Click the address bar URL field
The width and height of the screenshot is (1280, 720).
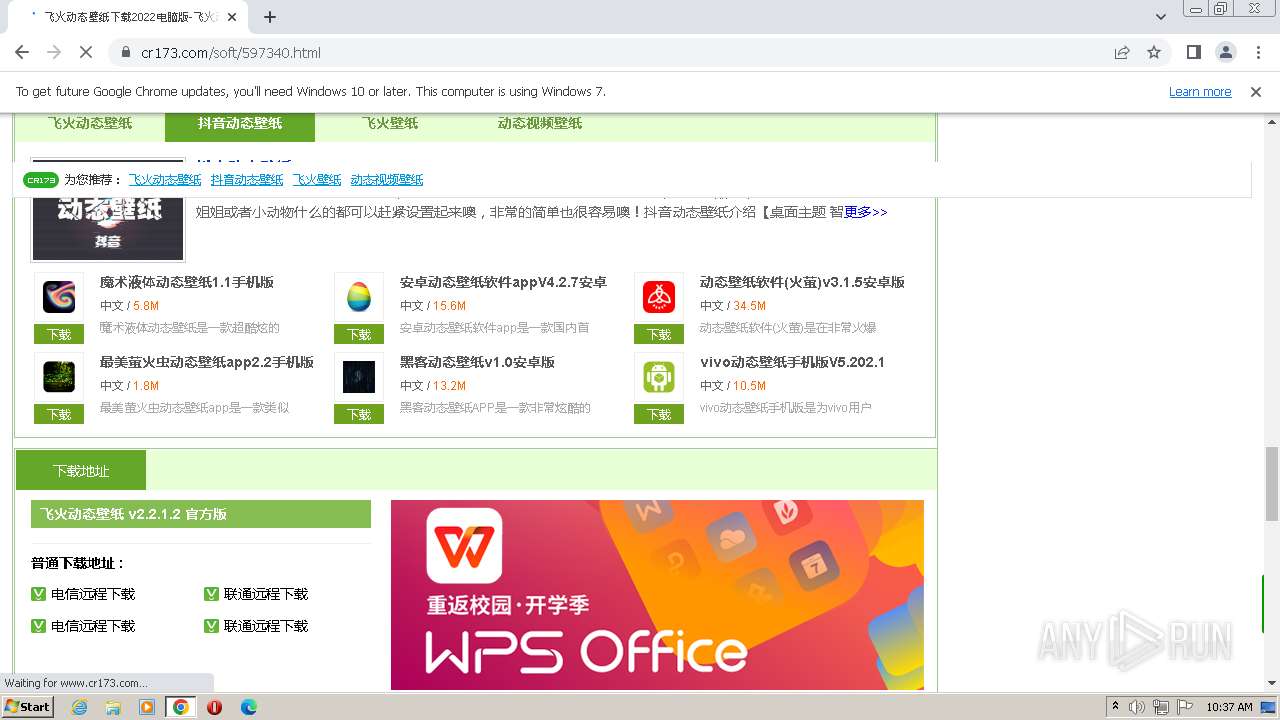(600, 52)
